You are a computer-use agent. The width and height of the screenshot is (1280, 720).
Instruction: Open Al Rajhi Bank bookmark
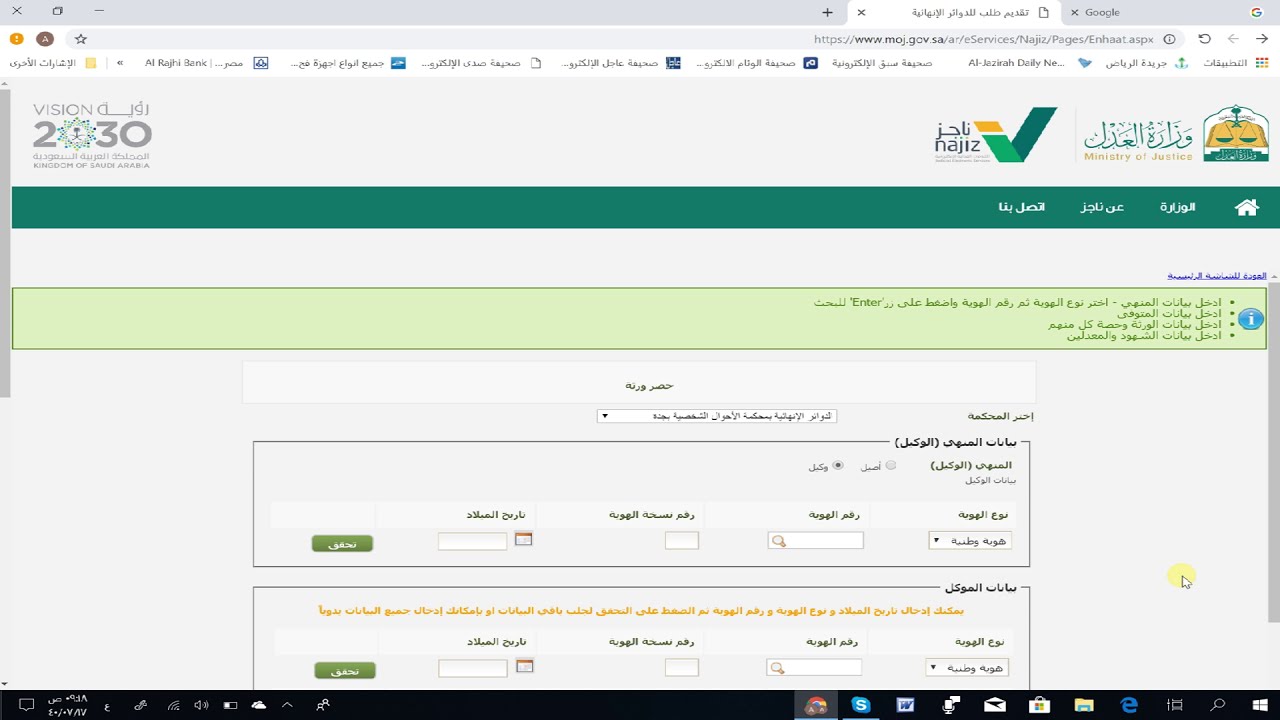click(x=207, y=63)
